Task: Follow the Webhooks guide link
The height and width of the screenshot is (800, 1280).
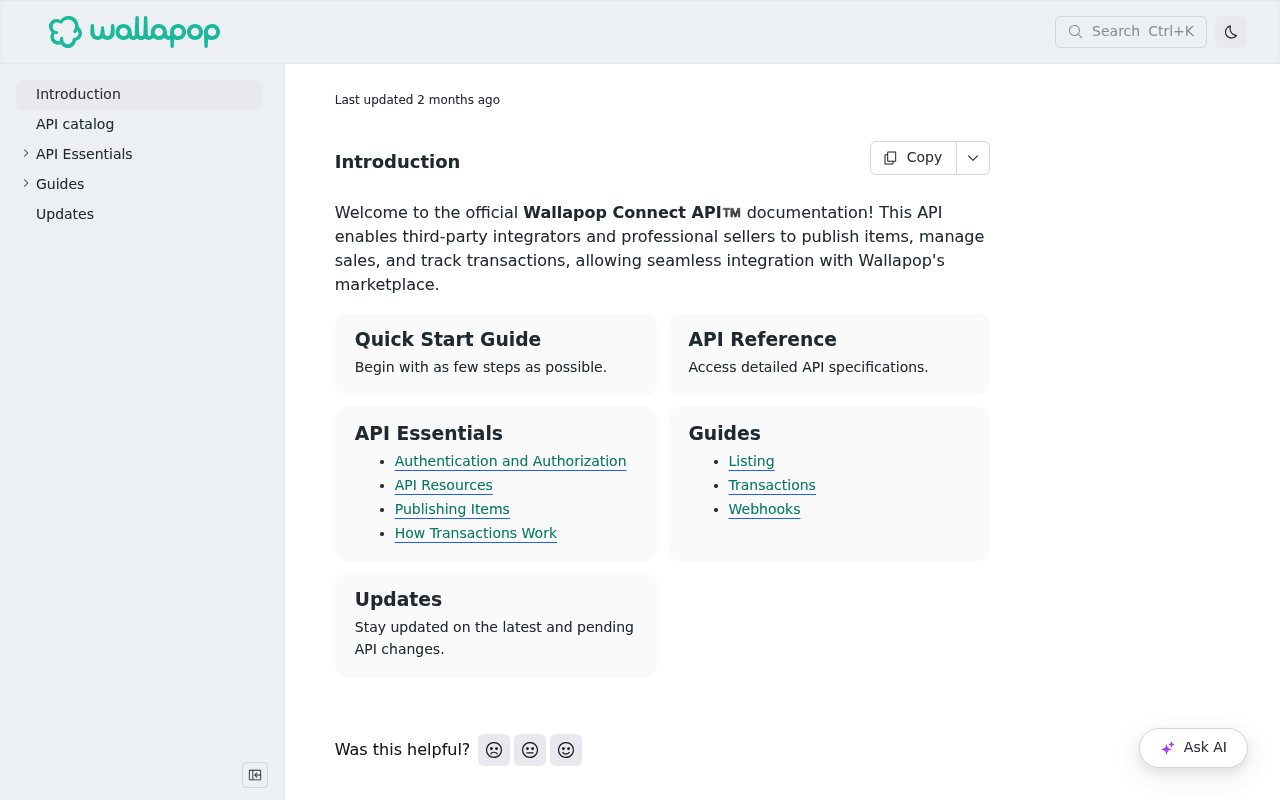Action: (764, 509)
